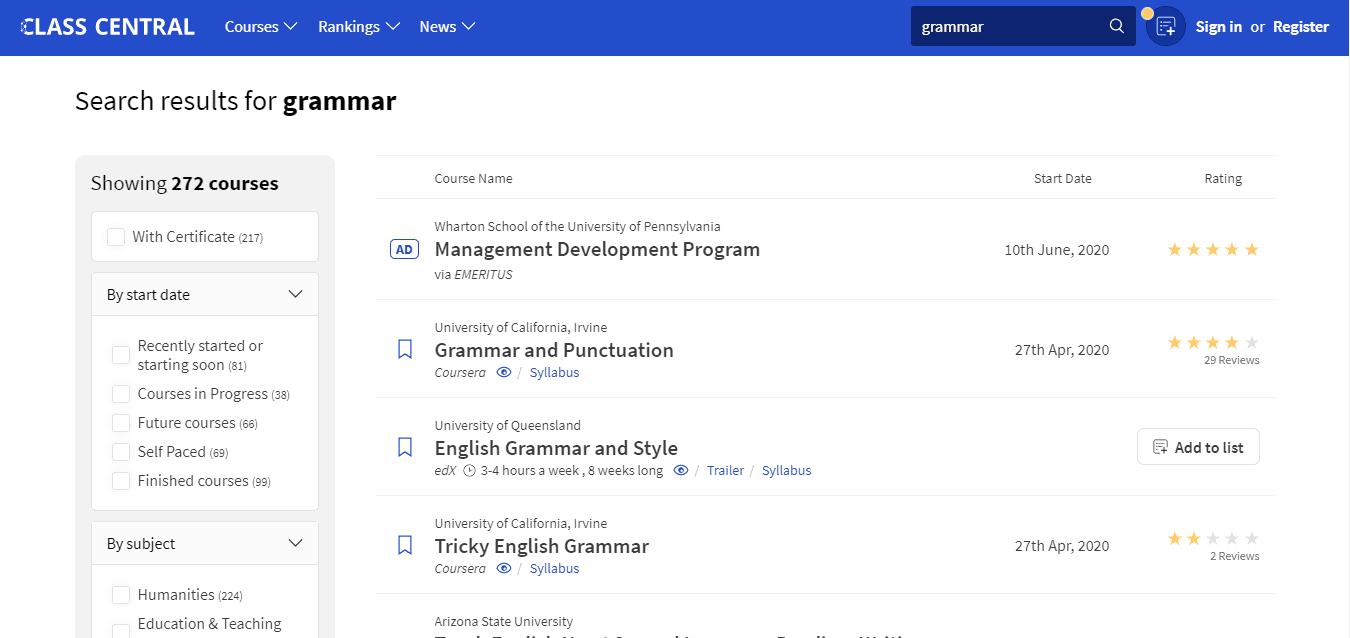Click the AD badge on Management Development Program

pyautogui.click(x=404, y=250)
